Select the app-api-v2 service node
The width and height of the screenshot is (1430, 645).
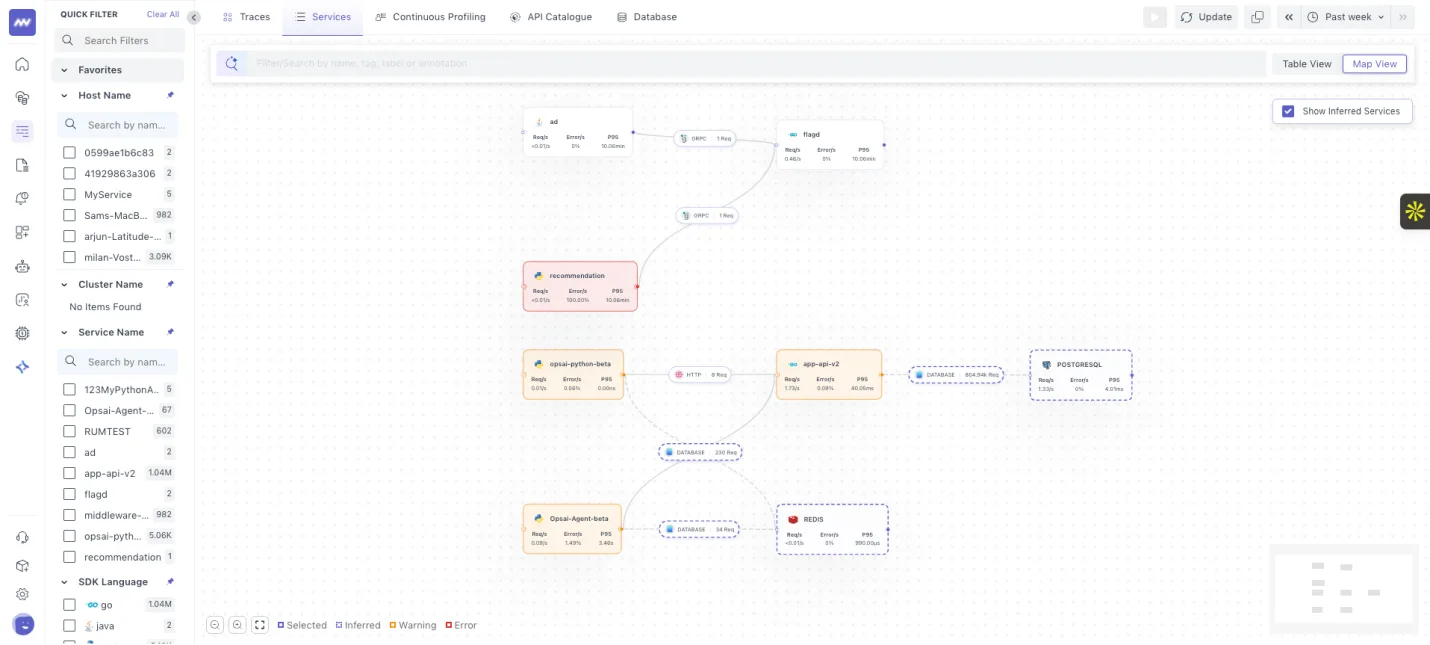tap(829, 374)
